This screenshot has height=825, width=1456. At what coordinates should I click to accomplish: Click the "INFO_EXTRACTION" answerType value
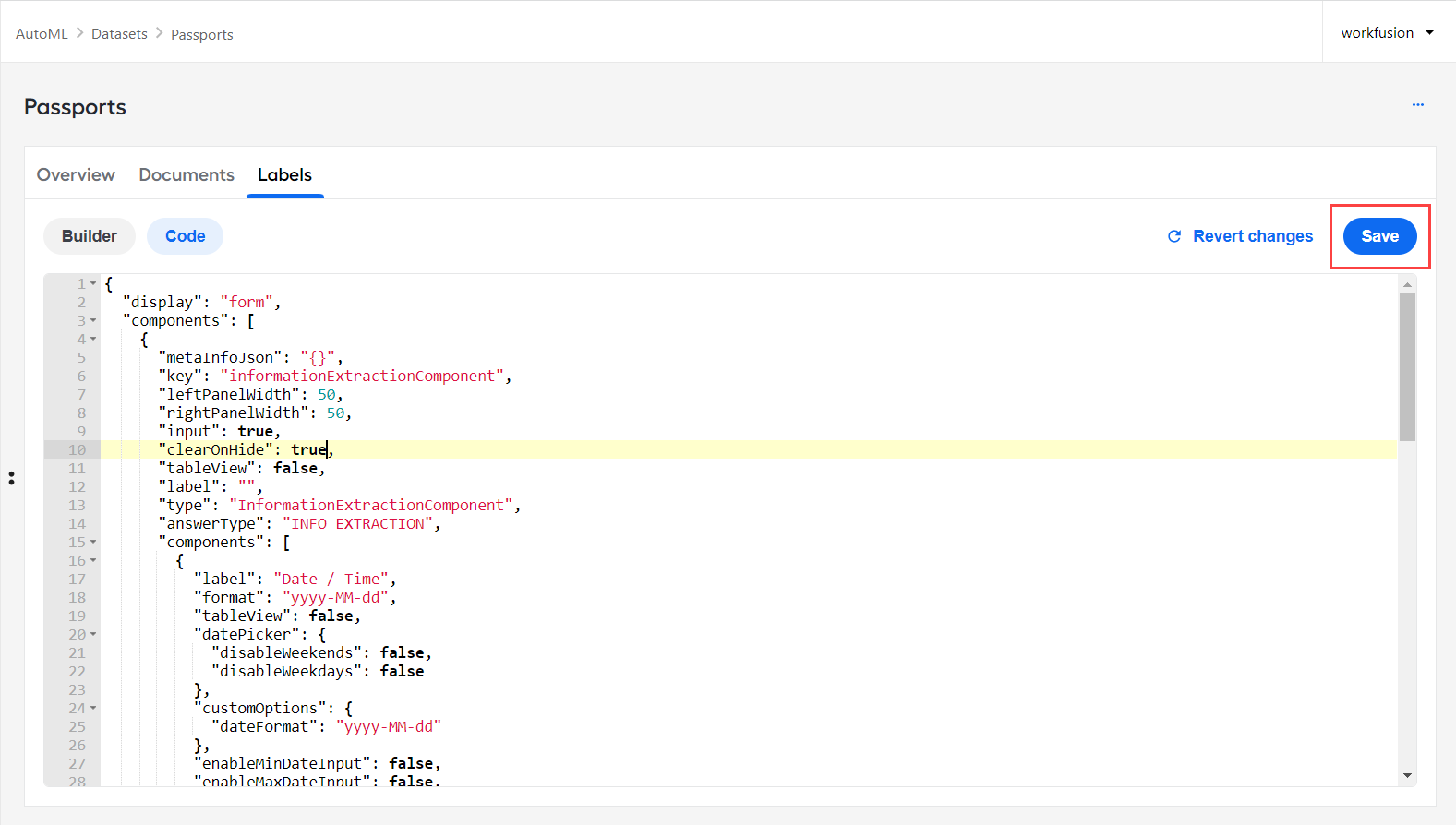point(357,523)
